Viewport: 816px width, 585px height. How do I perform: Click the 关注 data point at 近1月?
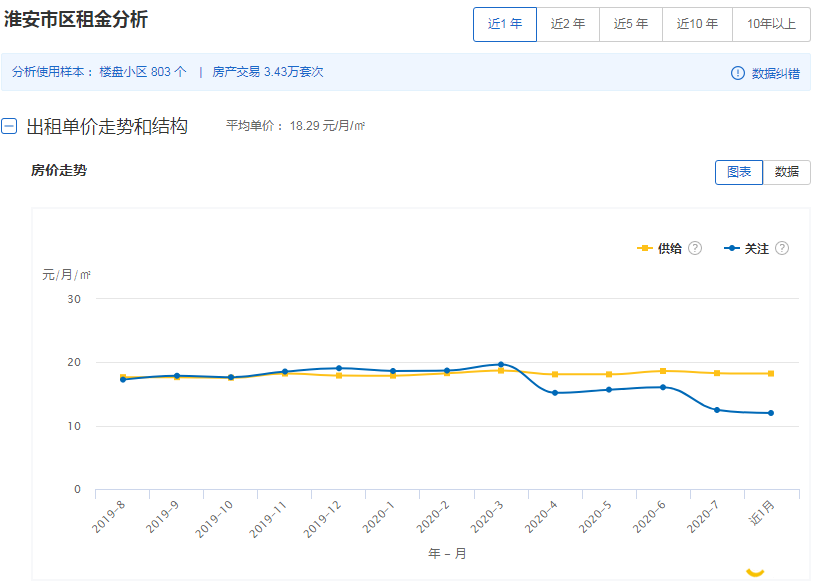771,413
